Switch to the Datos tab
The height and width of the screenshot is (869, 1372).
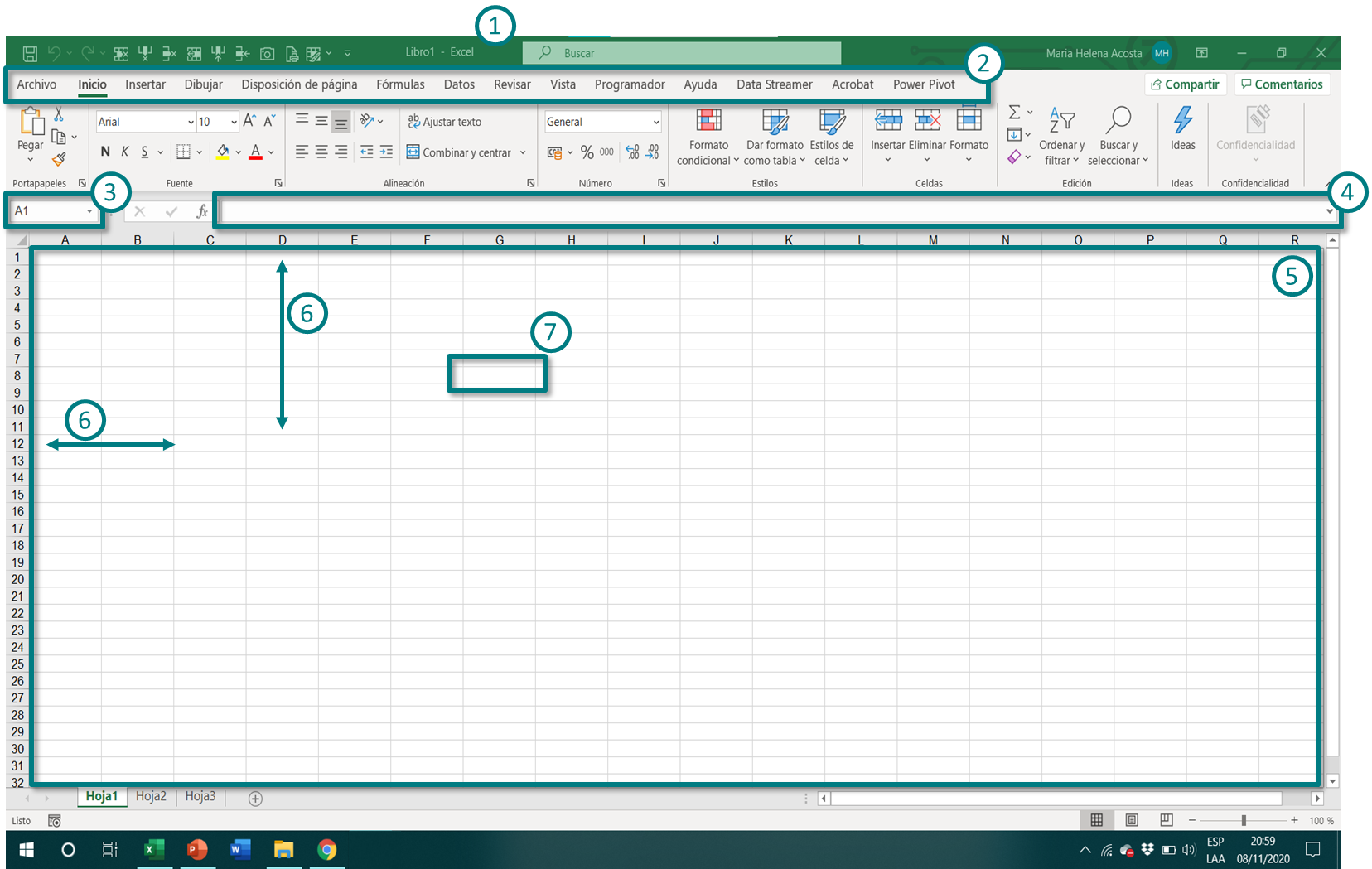[459, 84]
